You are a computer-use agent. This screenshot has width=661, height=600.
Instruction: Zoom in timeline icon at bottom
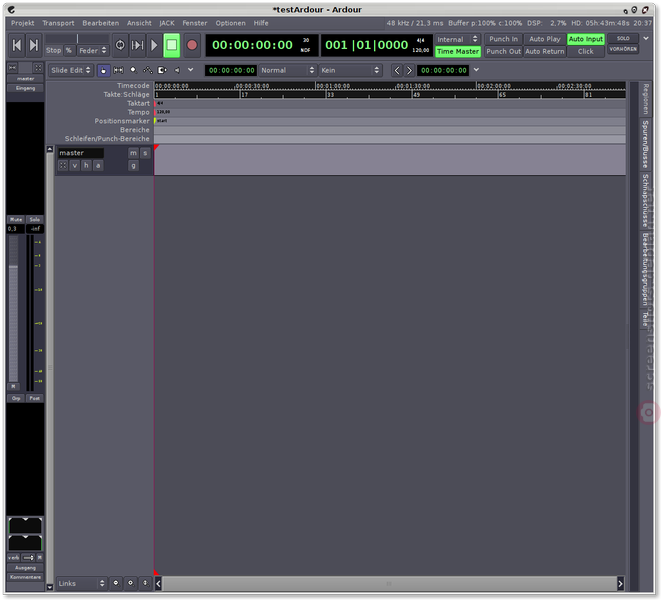pyautogui.click(x=130, y=583)
